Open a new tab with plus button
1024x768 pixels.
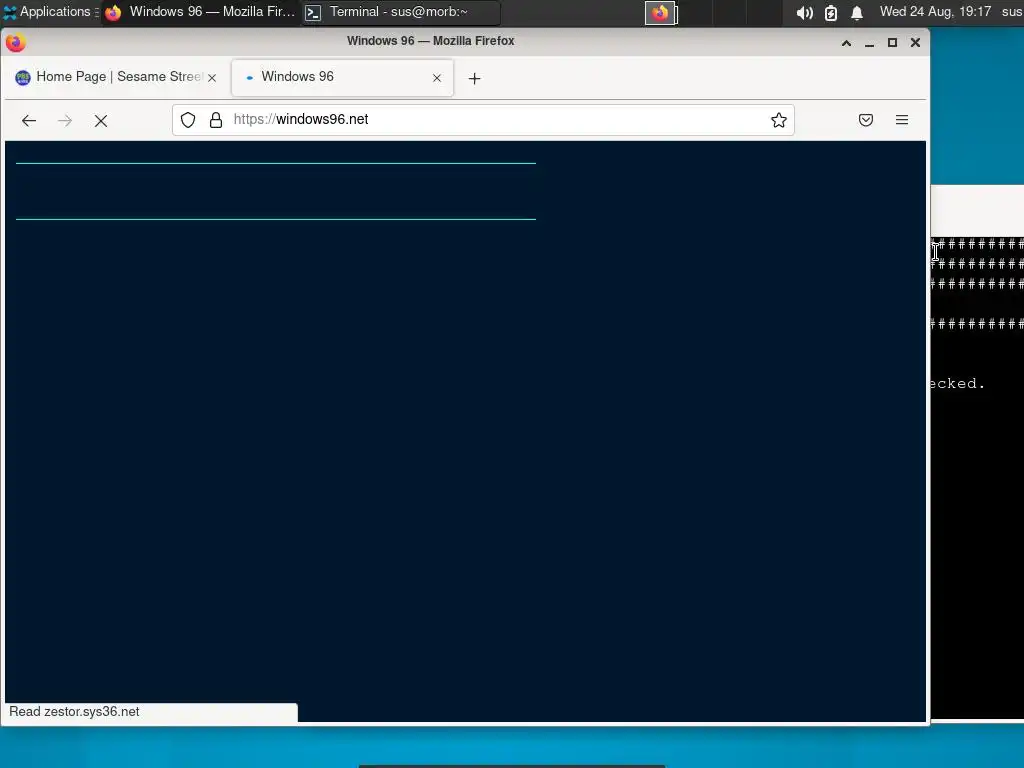[475, 78]
